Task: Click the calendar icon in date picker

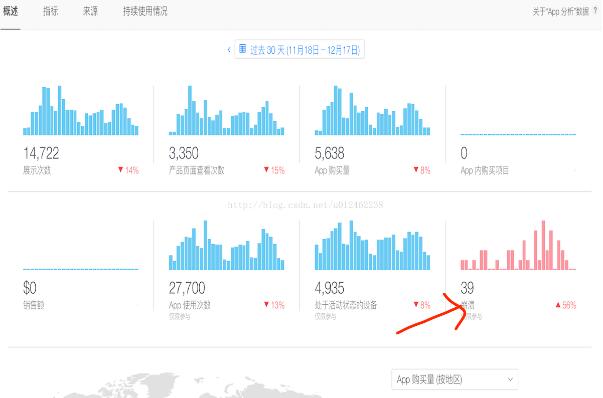Action: tap(242, 49)
